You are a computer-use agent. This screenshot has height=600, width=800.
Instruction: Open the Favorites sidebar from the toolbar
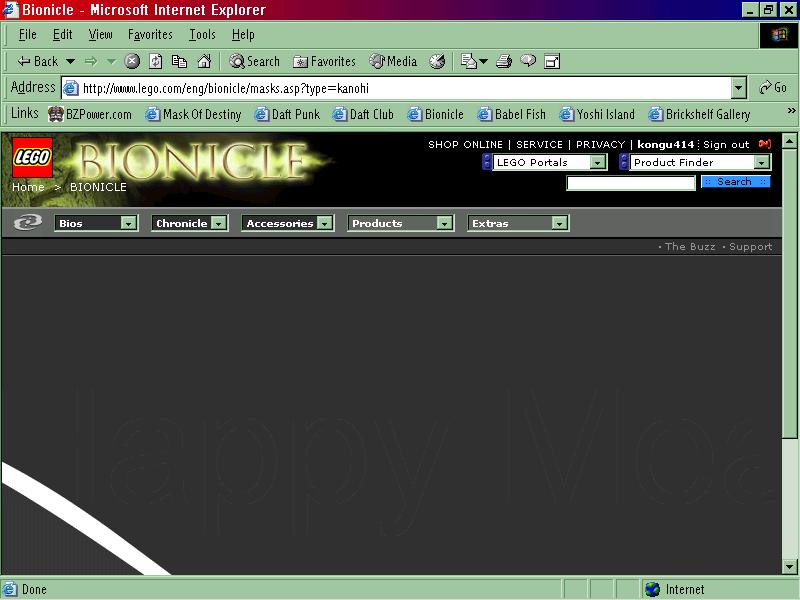pos(324,61)
